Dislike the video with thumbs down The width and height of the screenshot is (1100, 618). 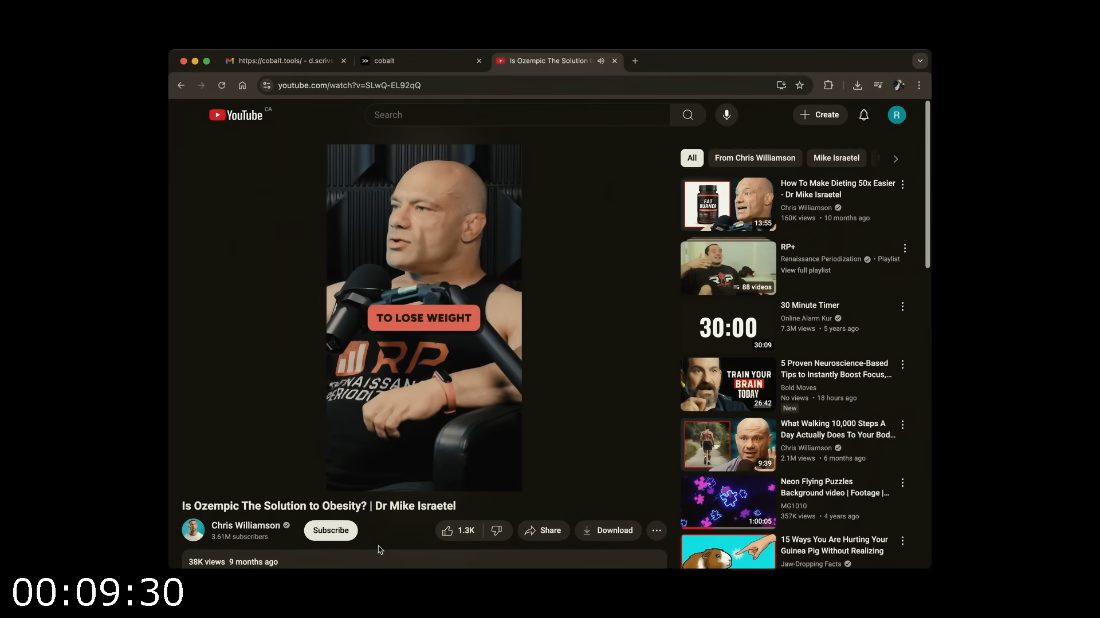(x=497, y=530)
